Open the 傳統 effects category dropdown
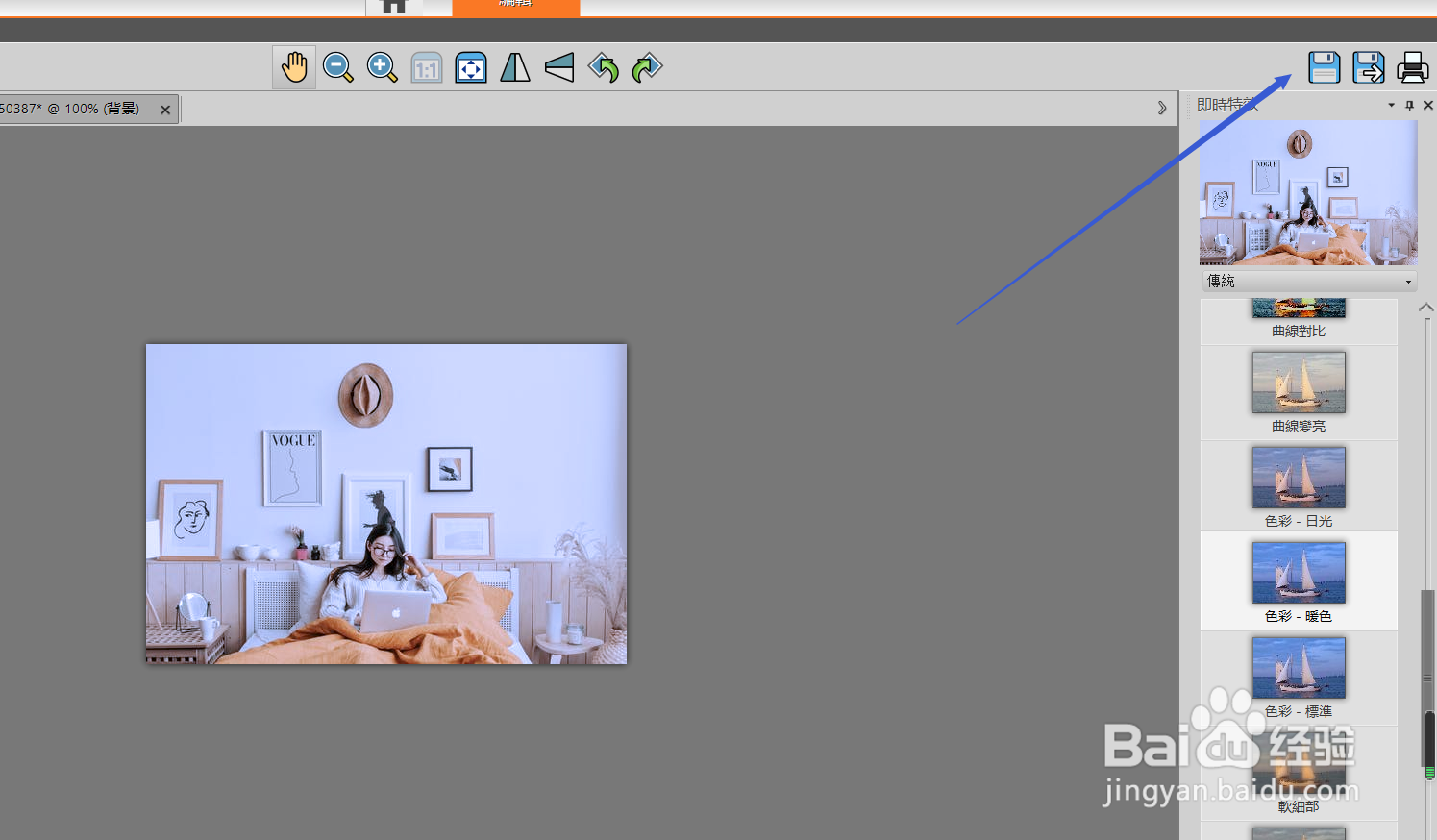 (x=1310, y=281)
